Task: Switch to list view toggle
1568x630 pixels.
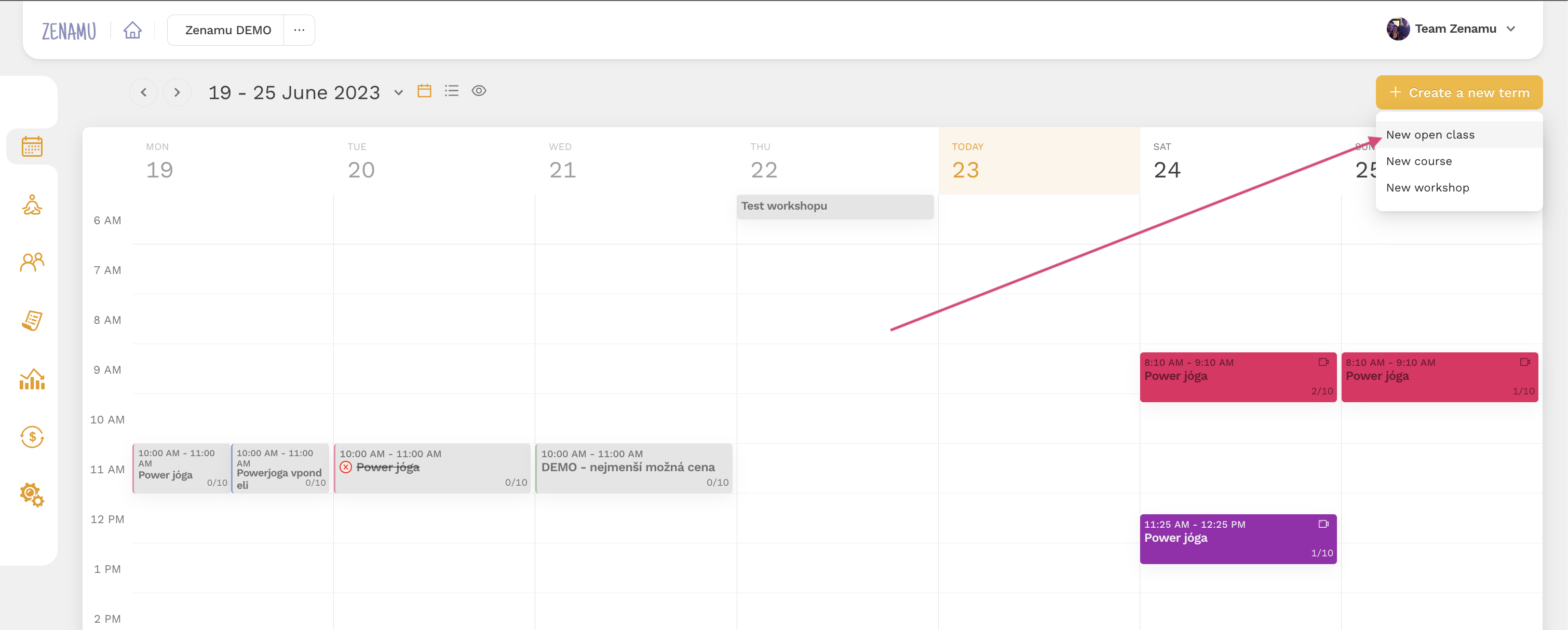Action: (452, 91)
